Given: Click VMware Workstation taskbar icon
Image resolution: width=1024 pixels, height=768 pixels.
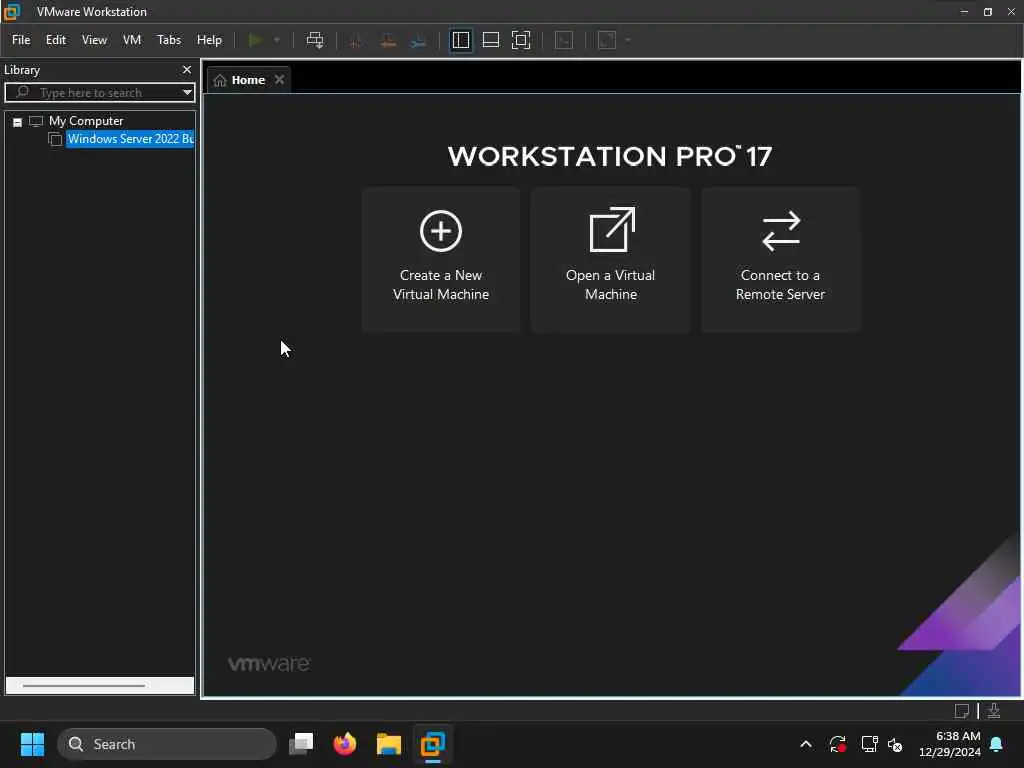Looking at the screenshot, I should pos(432,744).
